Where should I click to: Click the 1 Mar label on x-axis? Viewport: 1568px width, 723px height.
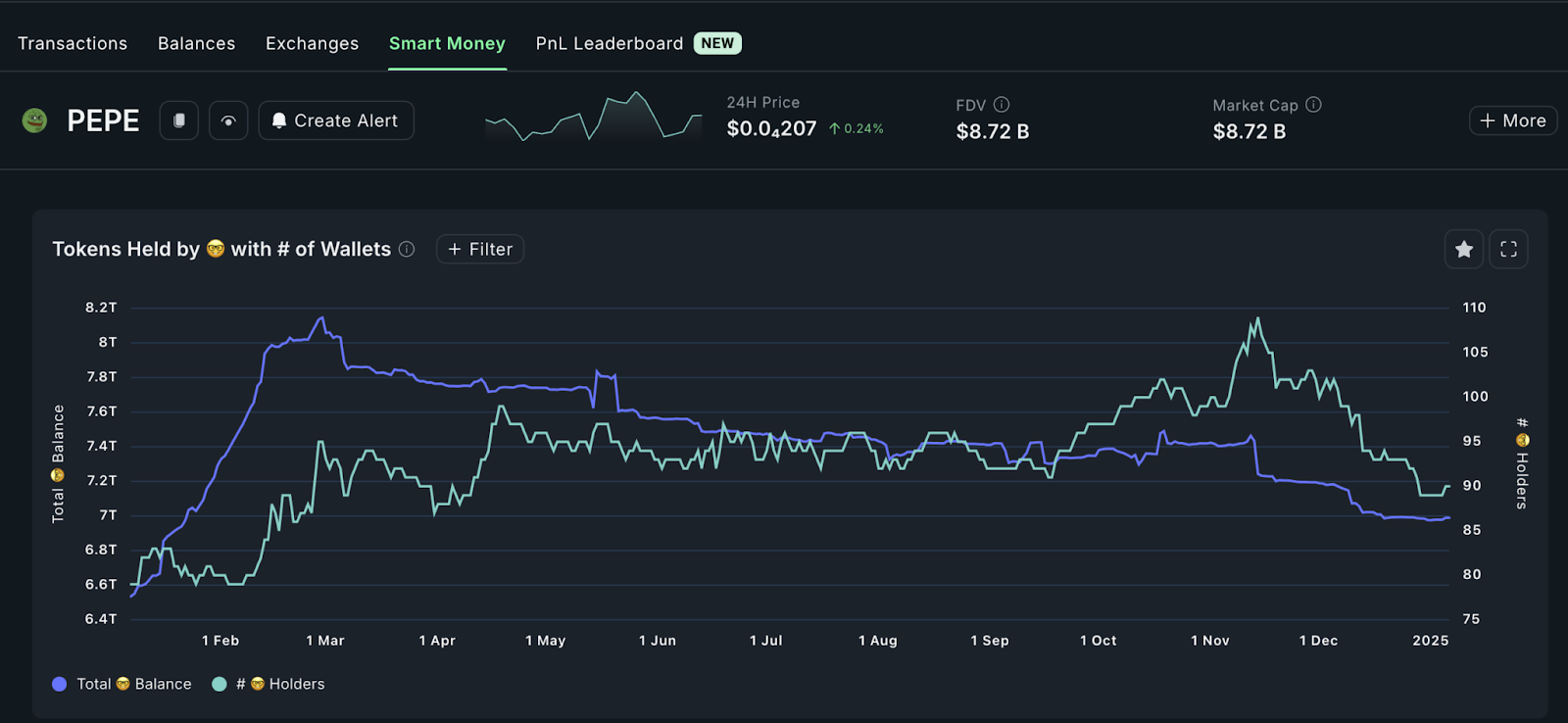coord(325,641)
